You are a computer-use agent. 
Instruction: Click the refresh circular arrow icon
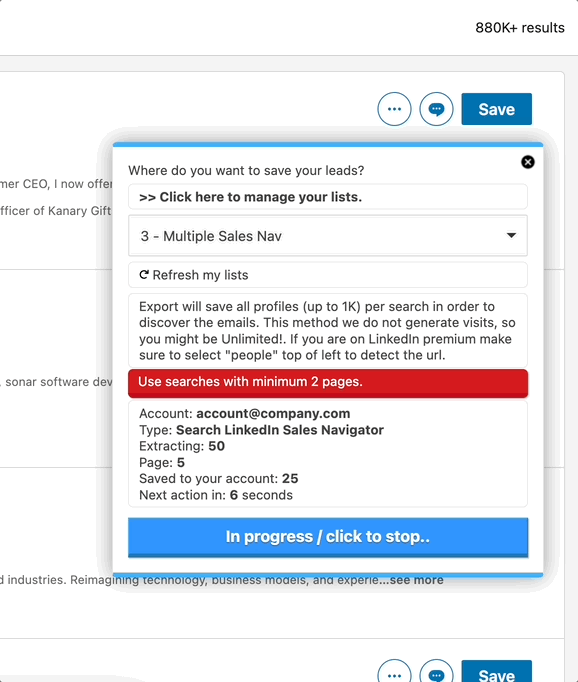click(x=144, y=275)
